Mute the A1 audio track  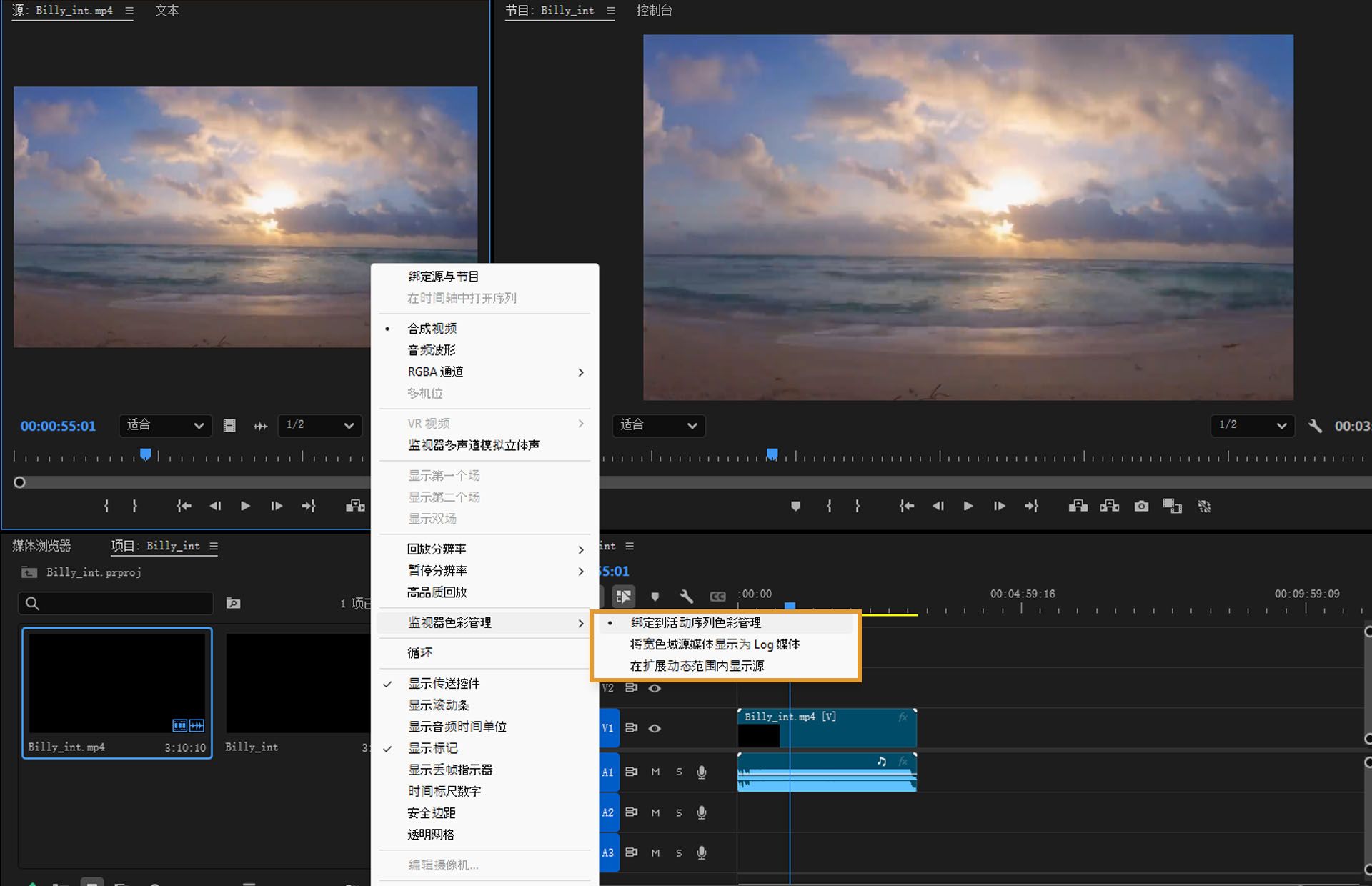(x=655, y=772)
